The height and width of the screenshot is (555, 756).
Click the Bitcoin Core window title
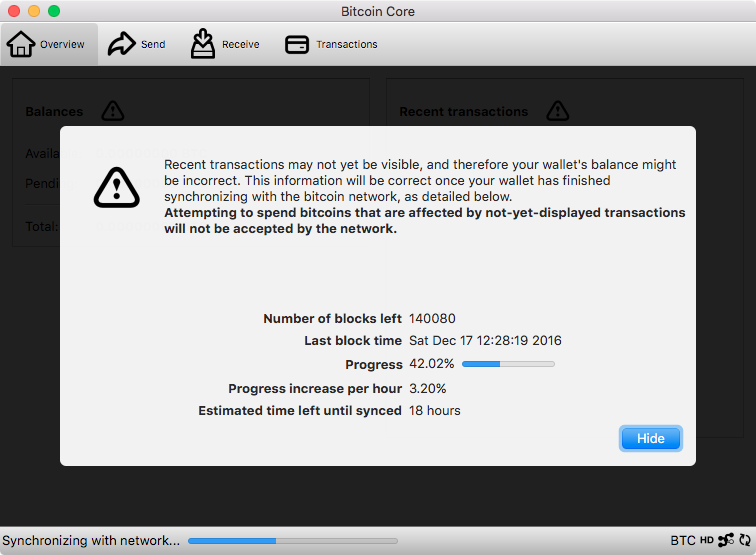click(x=378, y=11)
